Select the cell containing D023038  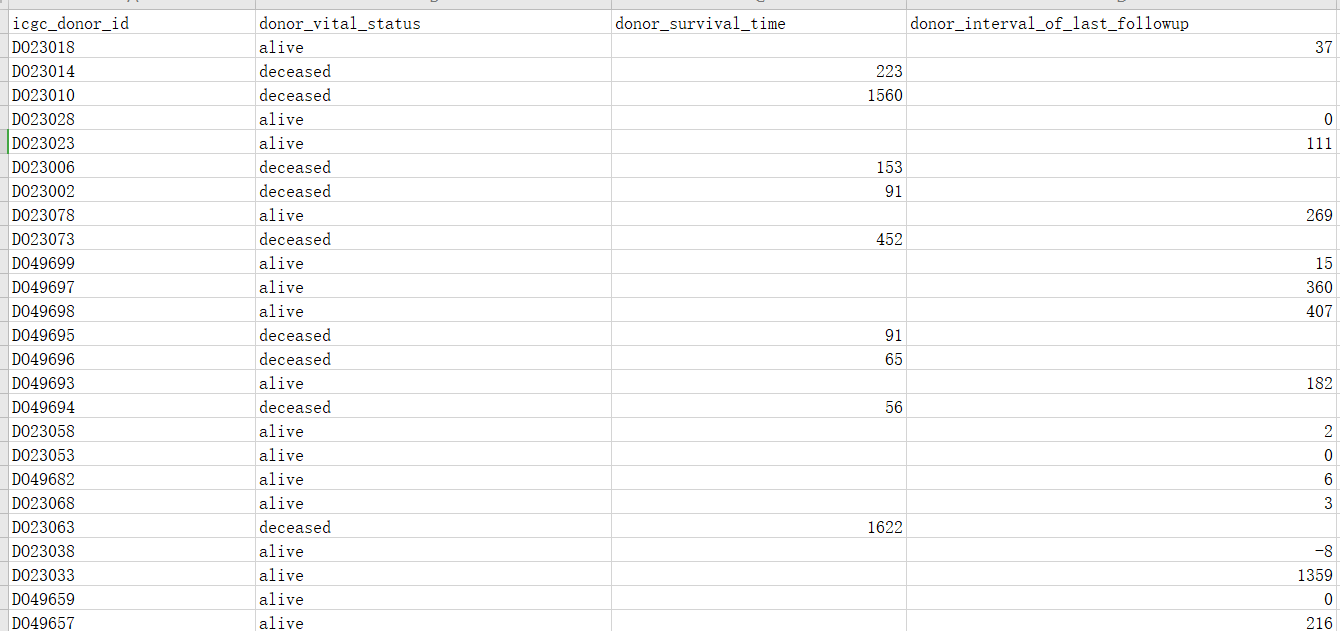click(x=131, y=551)
